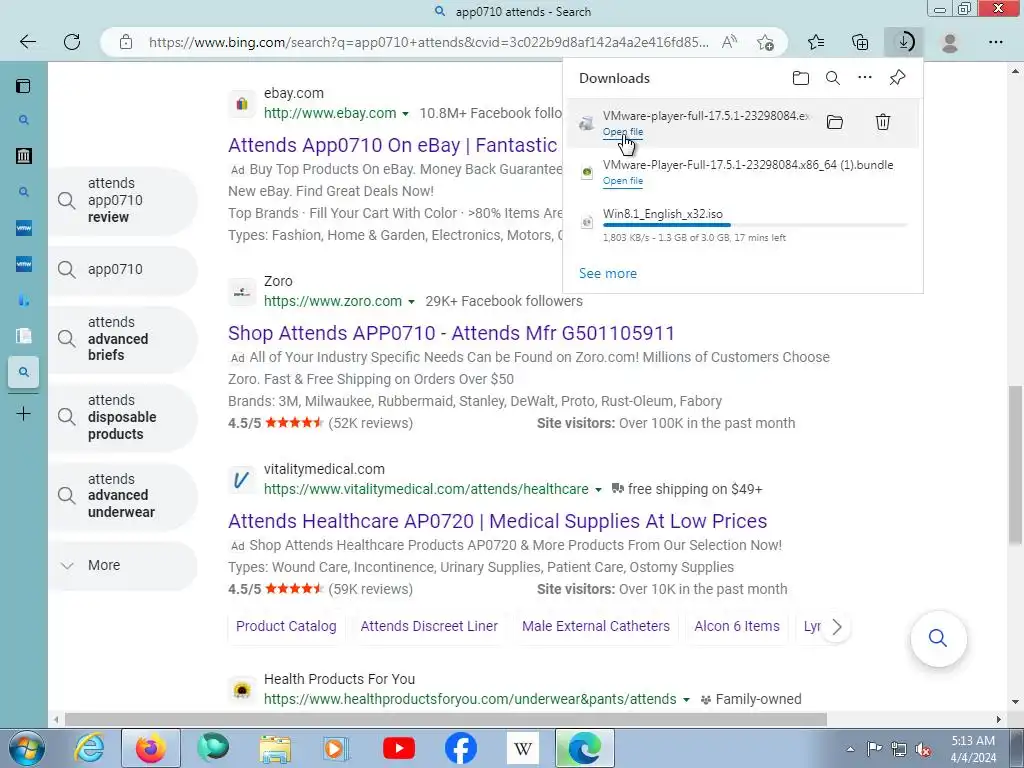Switch to the Internet Archive building-icon tab

pos(24,155)
